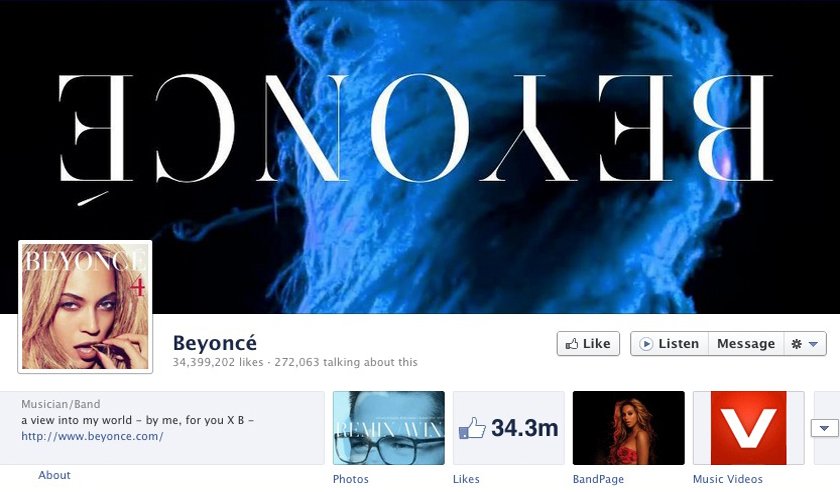Open the Photos tile thumbnail
Screen dimensions: 840x492
click(388, 428)
